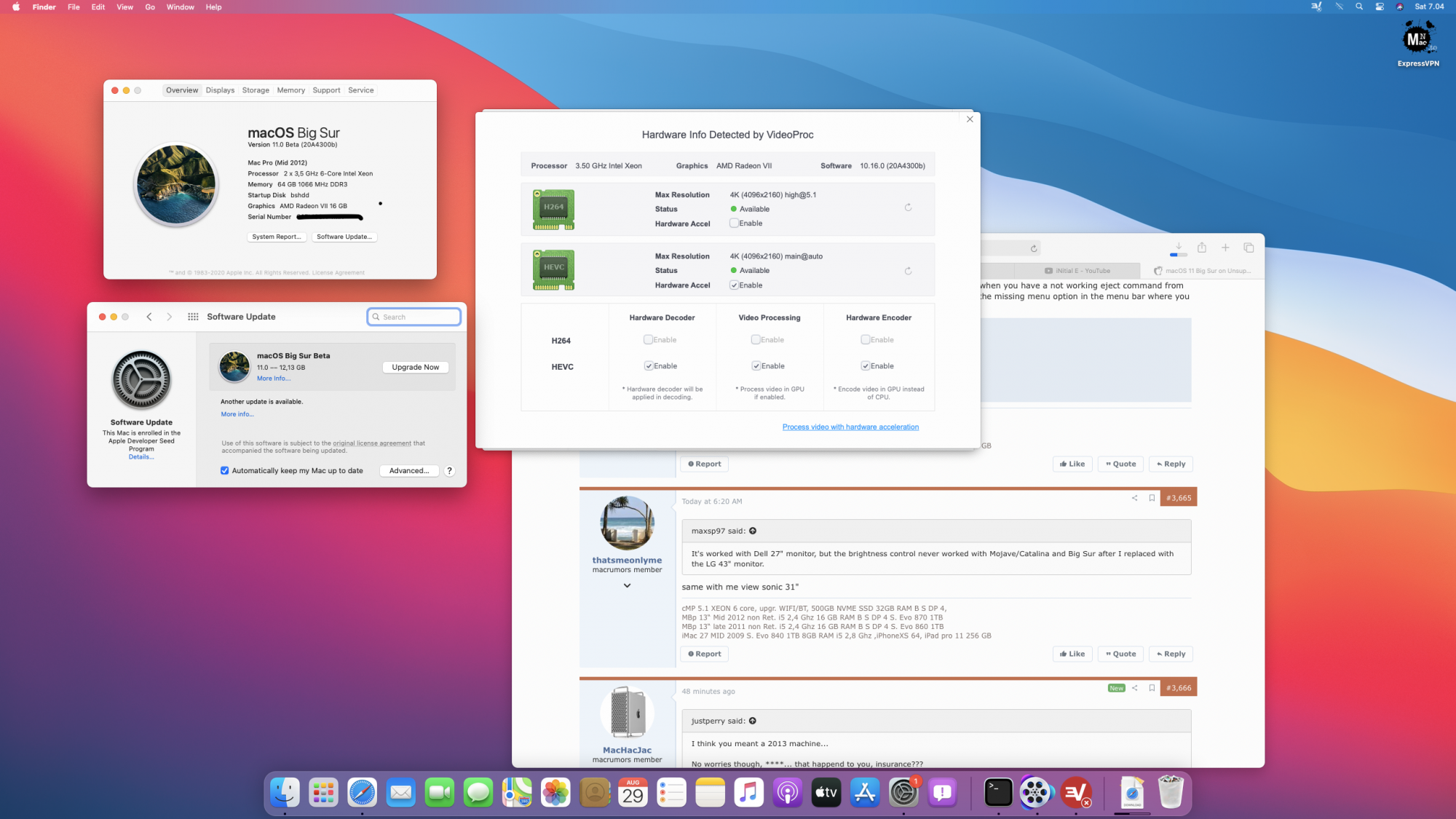The width and height of the screenshot is (1456, 819).
Task: Show all preferences grid in Software Update
Action: pos(193,317)
